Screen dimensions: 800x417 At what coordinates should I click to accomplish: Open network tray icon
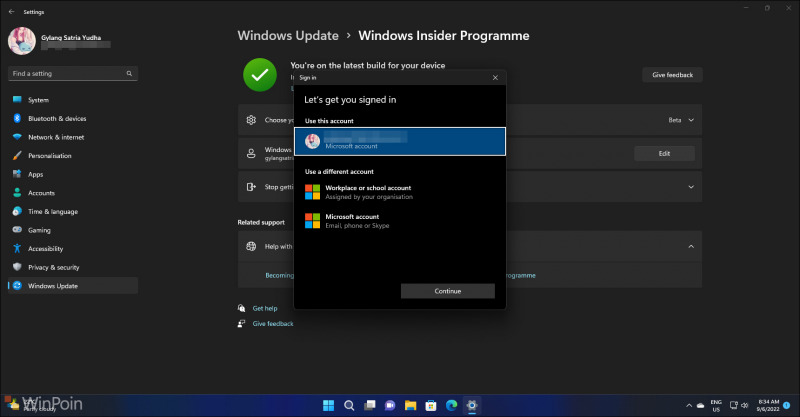[x=734, y=406]
